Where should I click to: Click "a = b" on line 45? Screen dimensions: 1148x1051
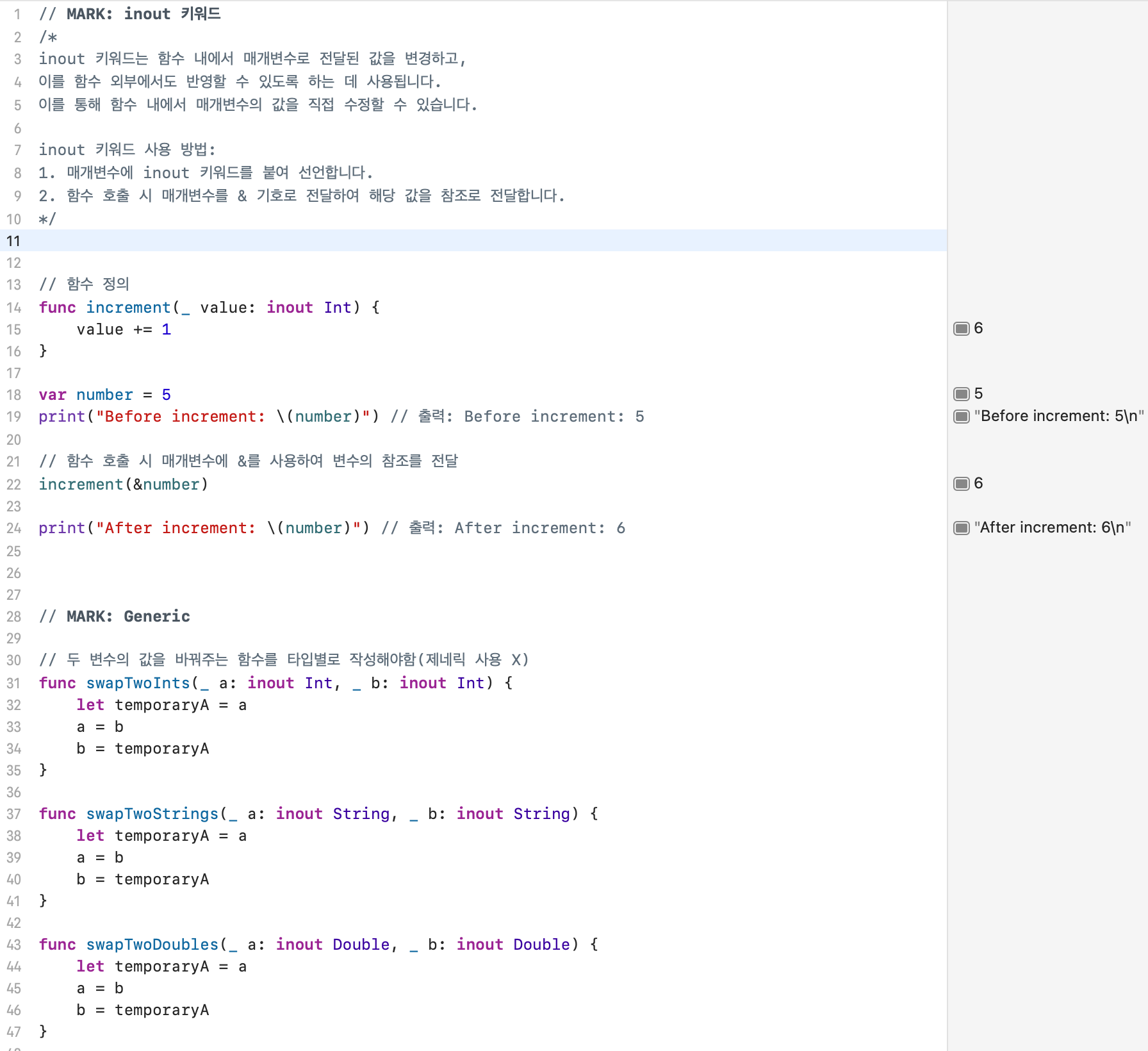(100, 988)
